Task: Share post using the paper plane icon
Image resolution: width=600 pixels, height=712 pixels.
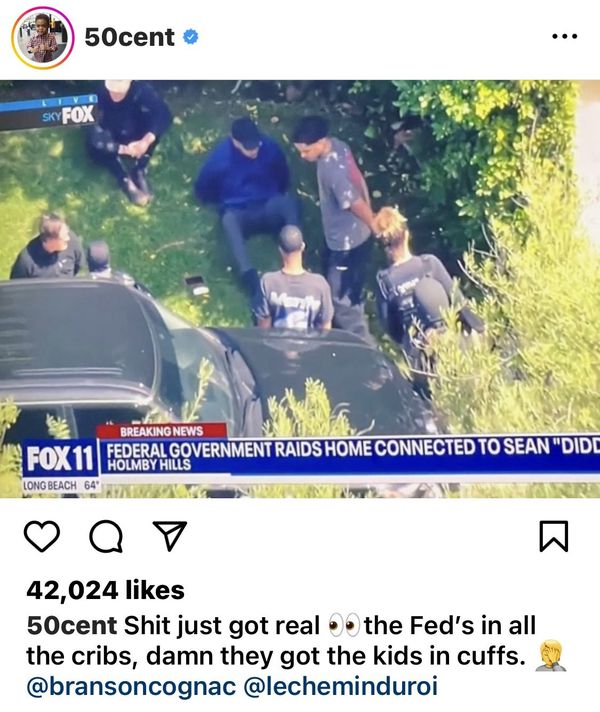Action: (x=170, y=536)
